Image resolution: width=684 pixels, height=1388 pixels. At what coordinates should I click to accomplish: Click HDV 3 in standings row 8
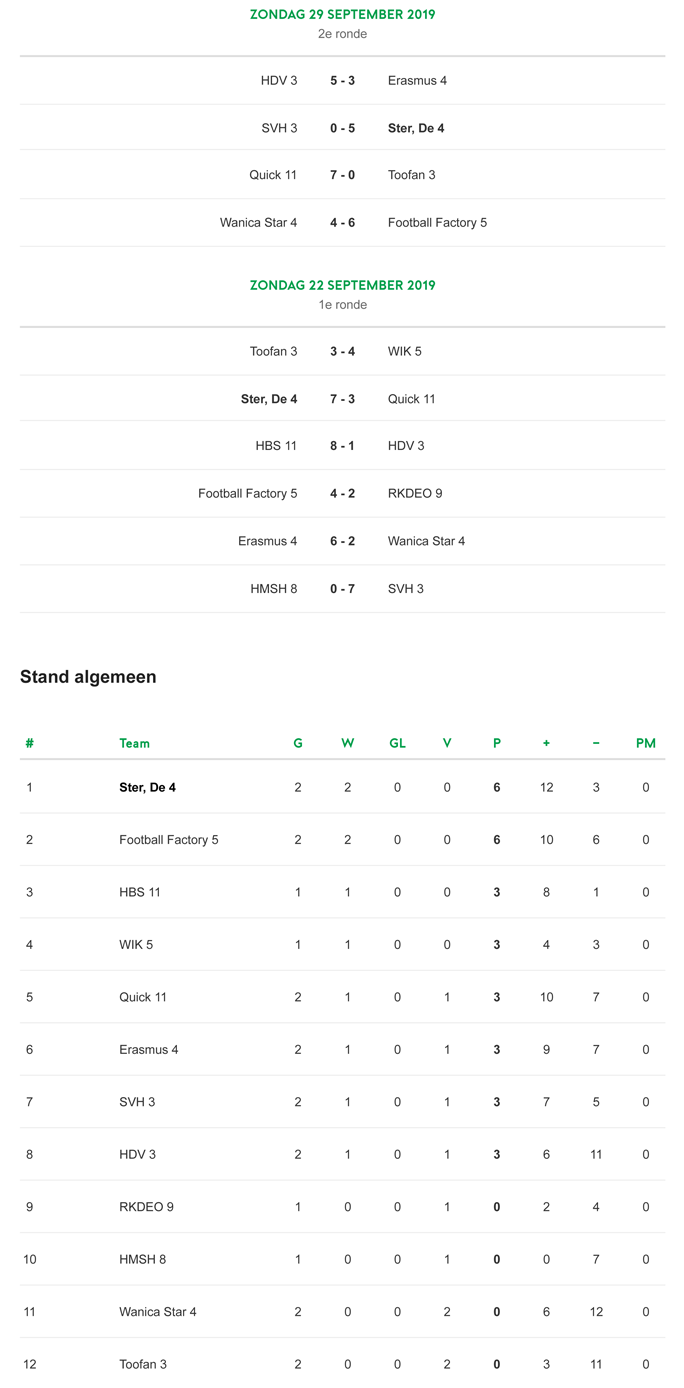point(138,1154)
